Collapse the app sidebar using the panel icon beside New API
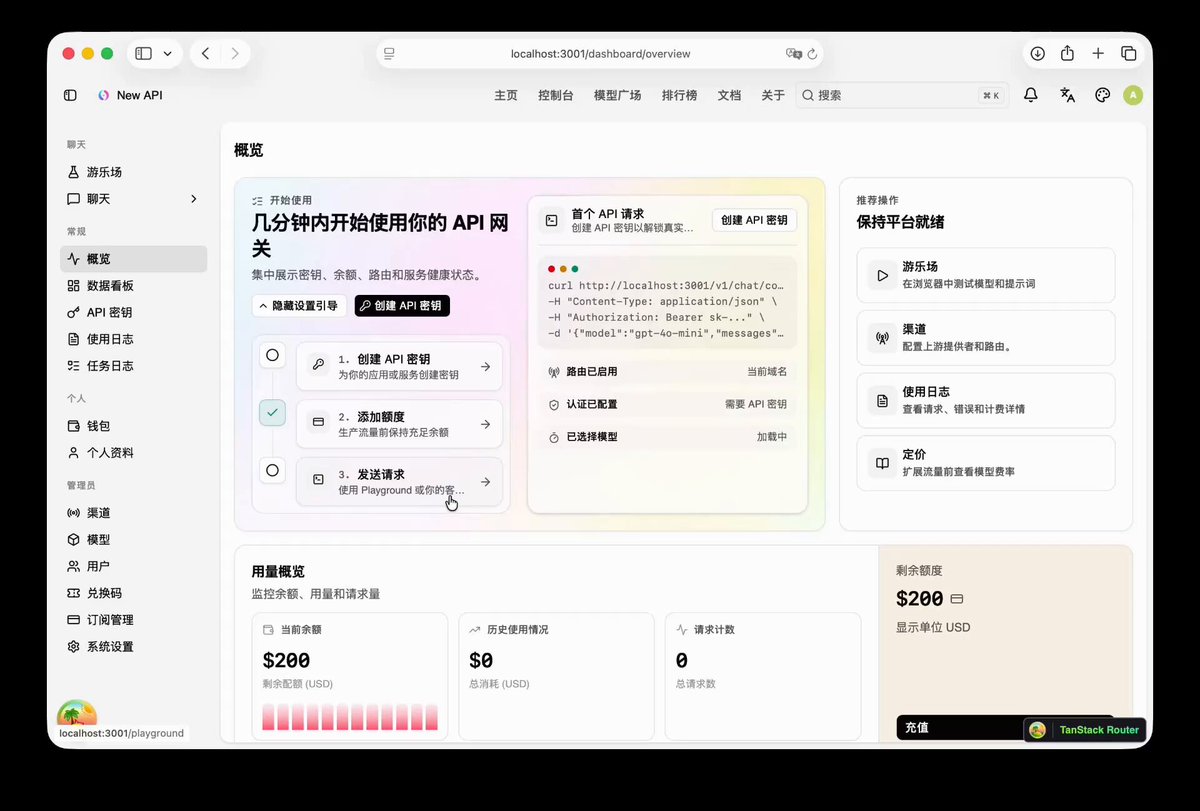 [x=70, y=95]
